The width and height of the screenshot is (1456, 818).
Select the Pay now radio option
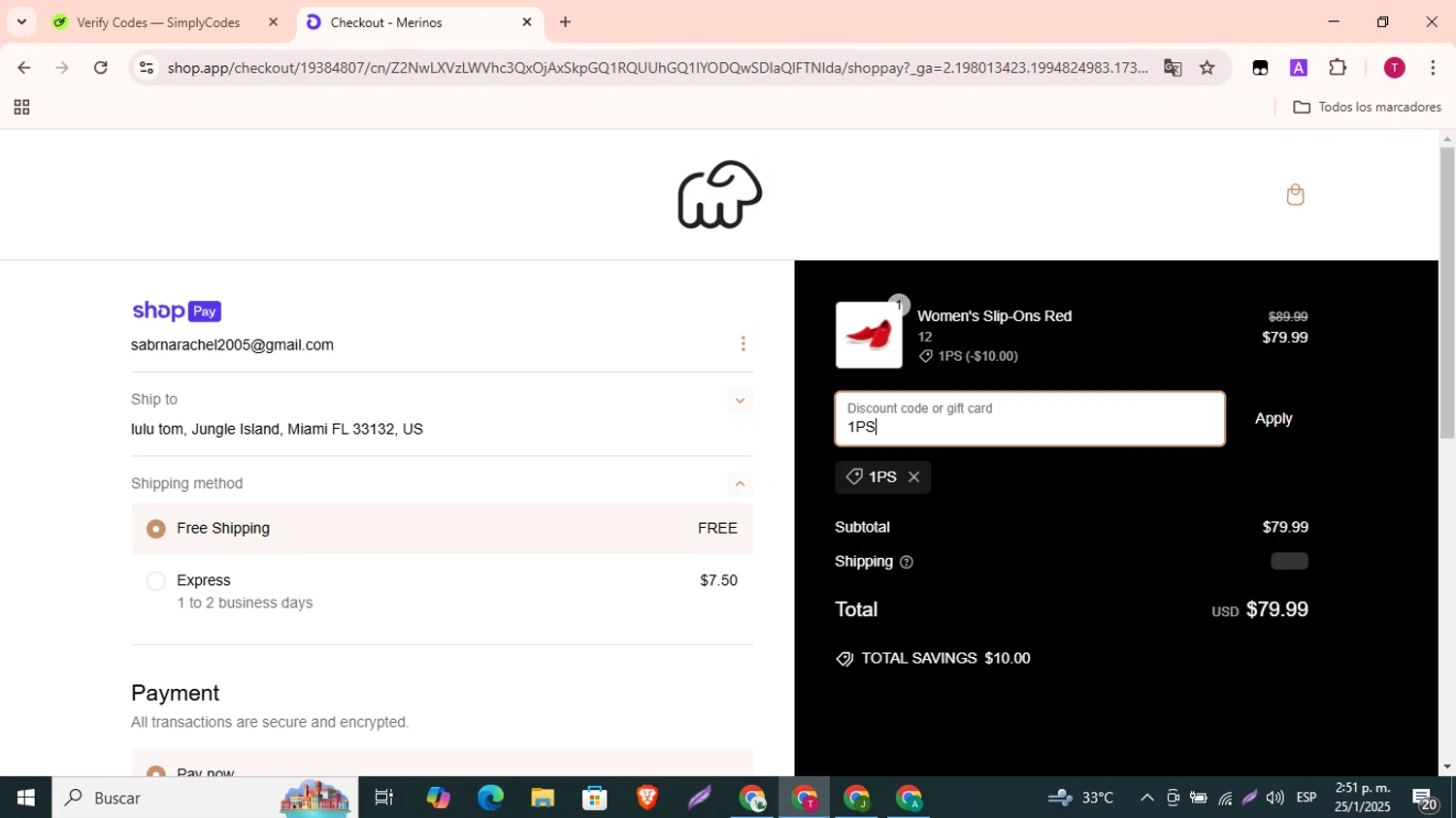point(155,773)
